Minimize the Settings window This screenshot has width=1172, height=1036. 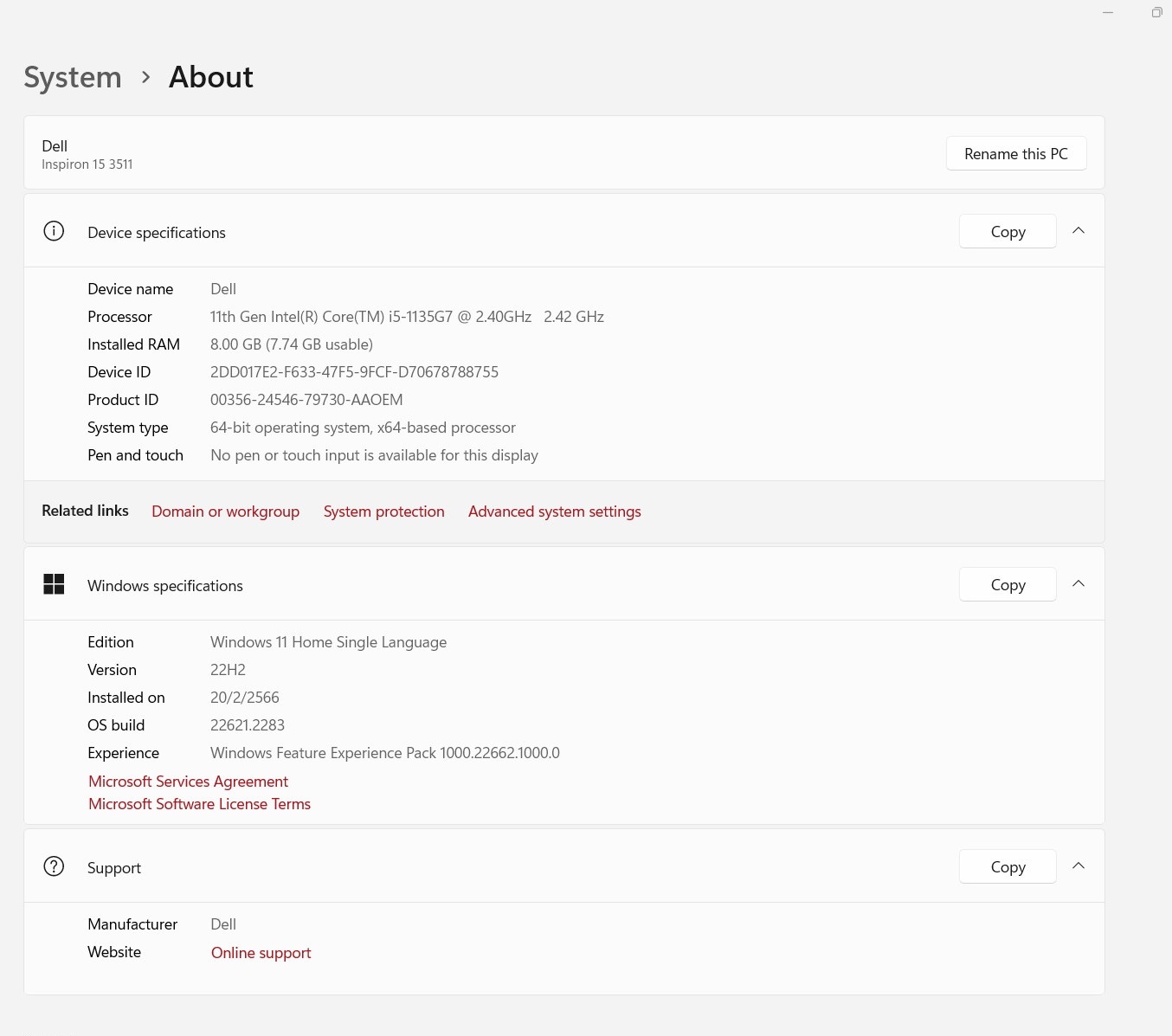click(1108, 12)
